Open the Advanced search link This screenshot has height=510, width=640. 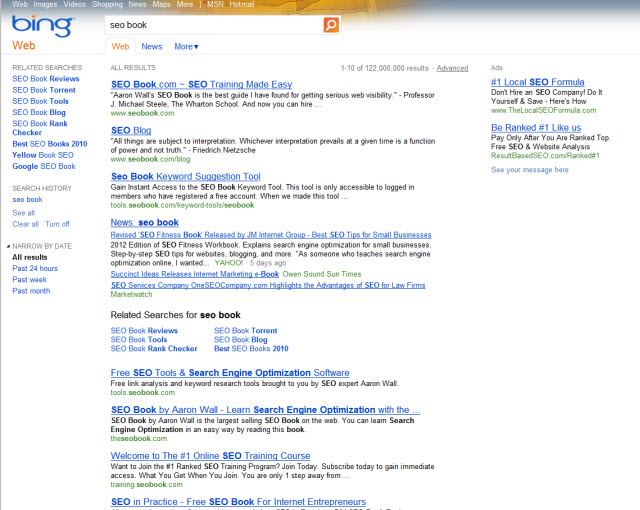[x=452, y=68]
